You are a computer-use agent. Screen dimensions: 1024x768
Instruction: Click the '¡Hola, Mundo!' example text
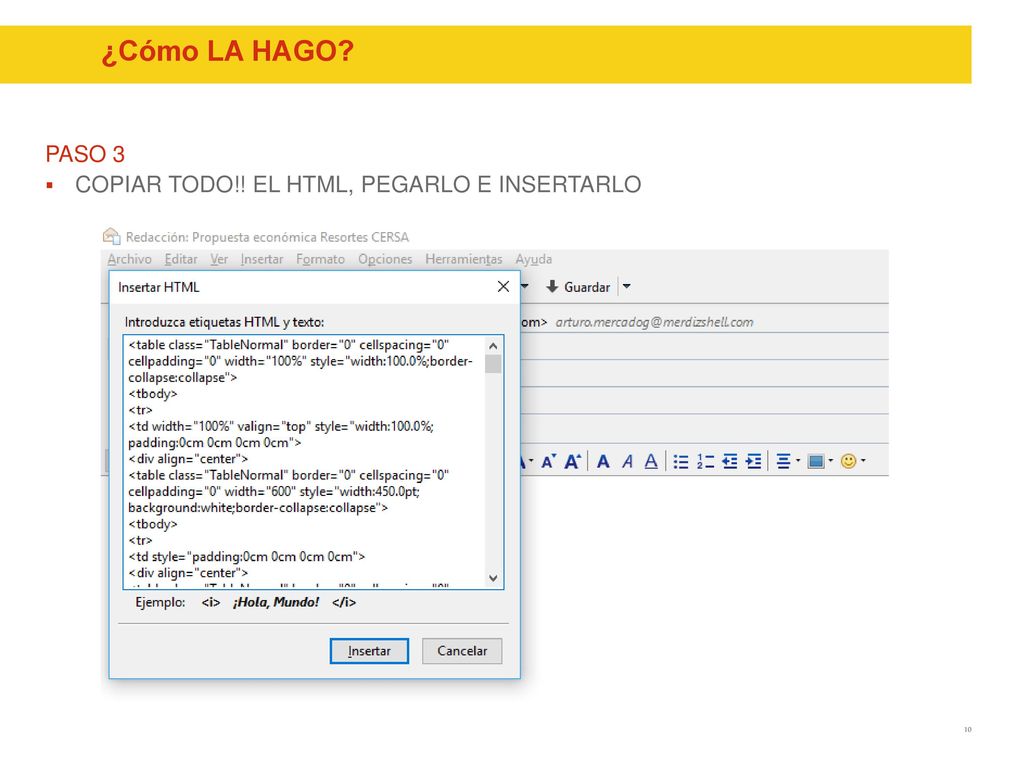[x=276, y=602]
